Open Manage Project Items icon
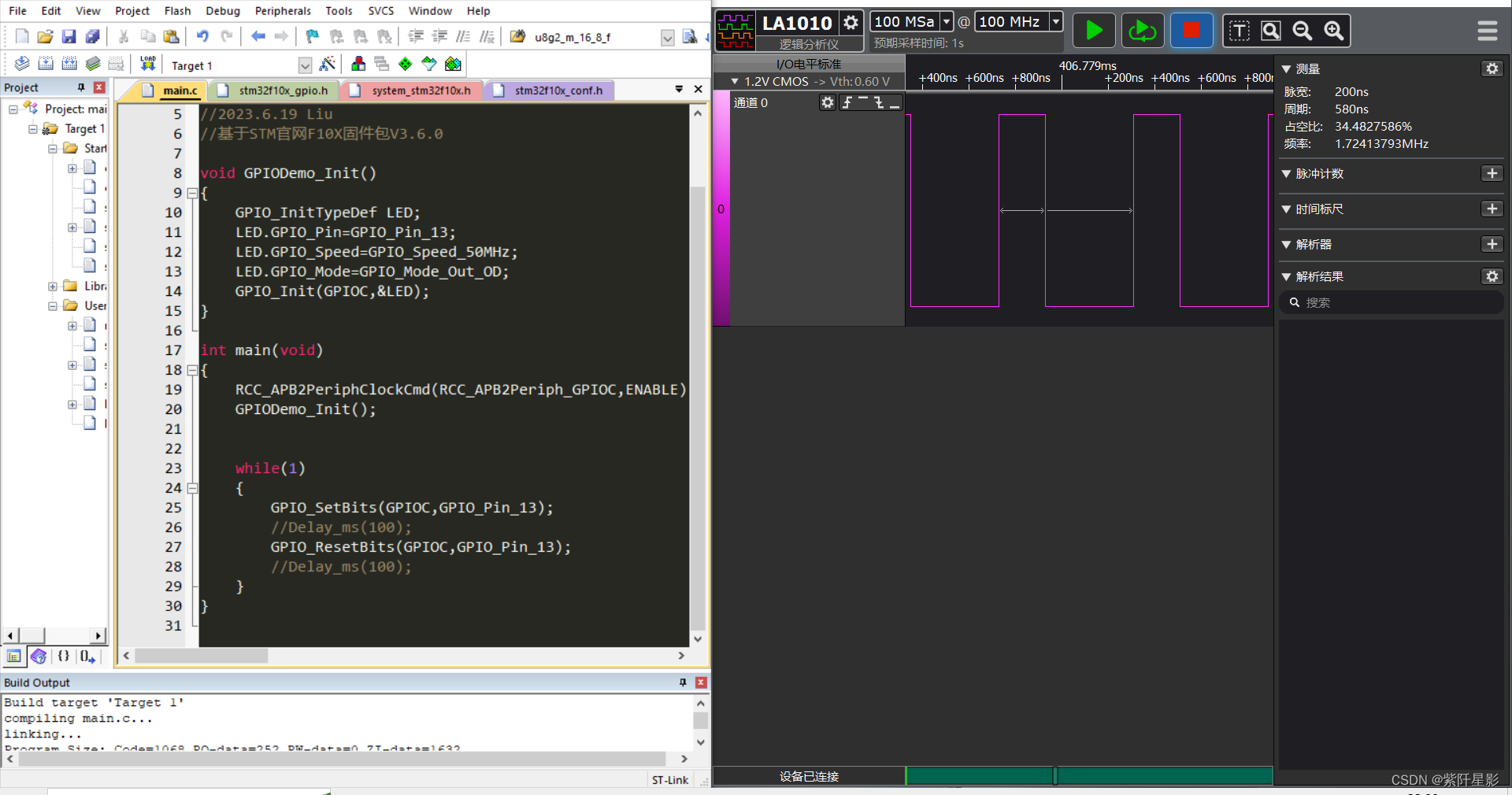Screen dimensions: 1512x795 358,64
